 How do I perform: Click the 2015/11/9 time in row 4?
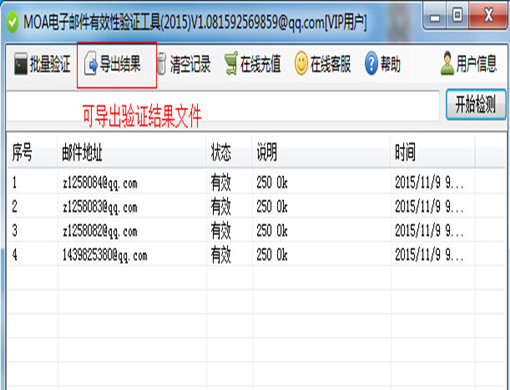click(429, 255)
